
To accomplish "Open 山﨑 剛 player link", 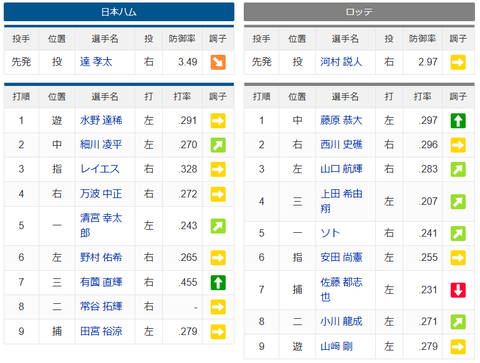I will (336, 347).
